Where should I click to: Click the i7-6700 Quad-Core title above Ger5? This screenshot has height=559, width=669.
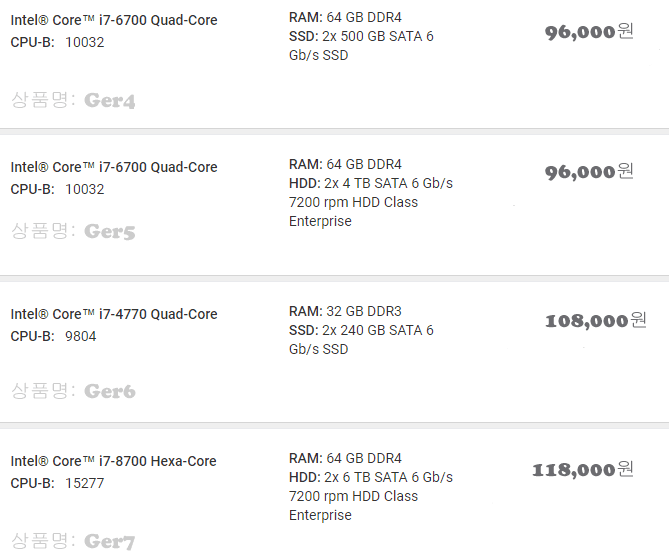114,167
